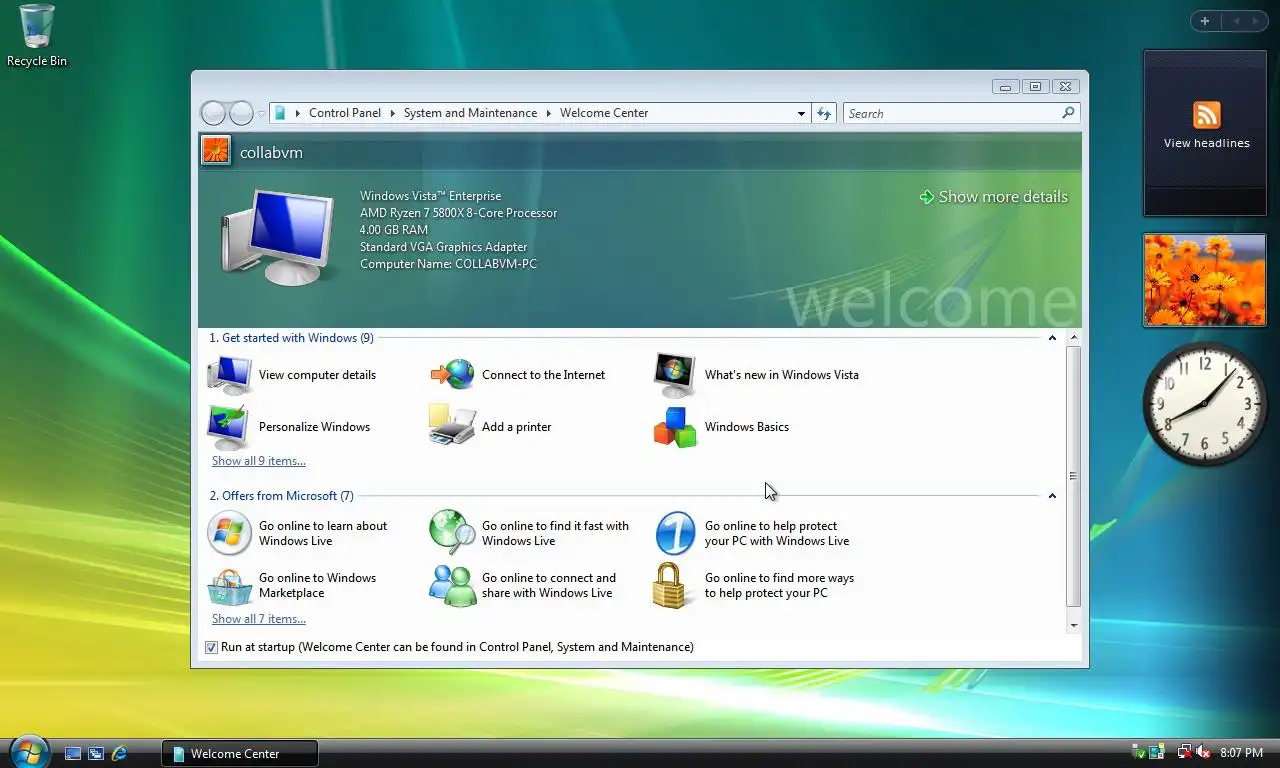Open the recent pages dropdown arrow
Viewport: 1280px width, 768px height.
[x=261, y=114]
